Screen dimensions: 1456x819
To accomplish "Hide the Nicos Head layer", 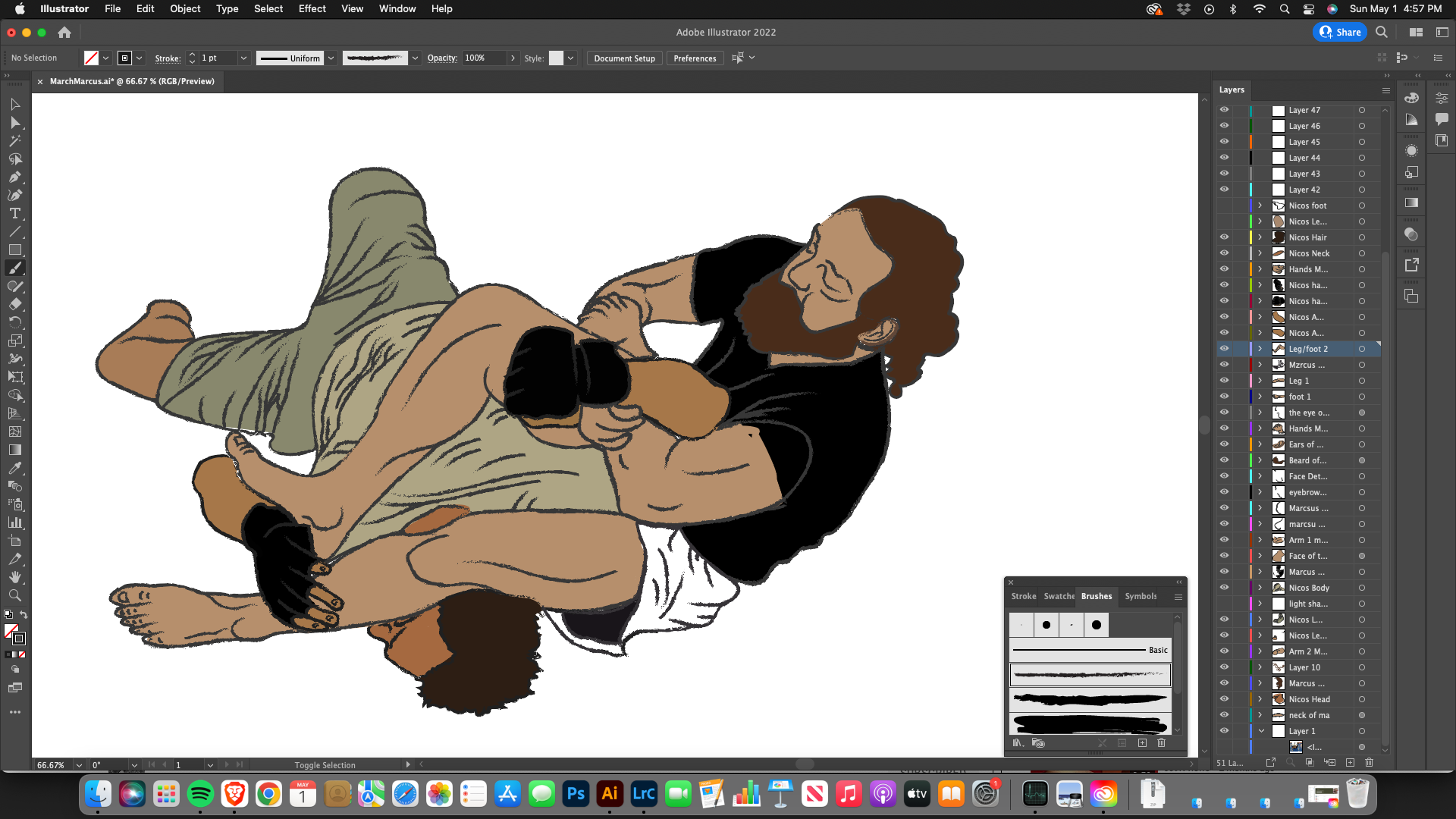I will (1224, 699).
